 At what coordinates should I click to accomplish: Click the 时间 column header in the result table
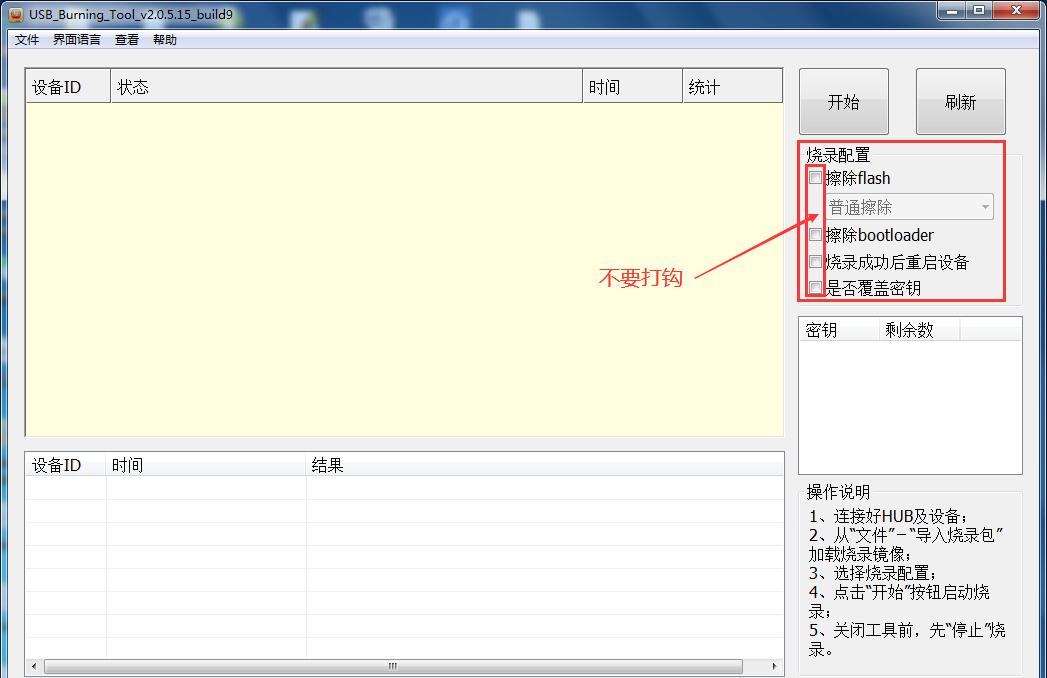(x=206, y=465)
